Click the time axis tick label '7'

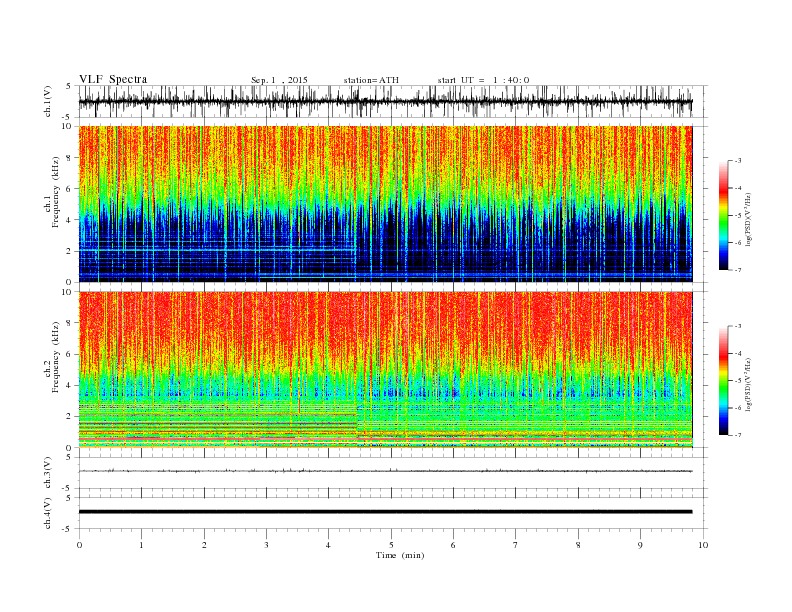(516, 545)
